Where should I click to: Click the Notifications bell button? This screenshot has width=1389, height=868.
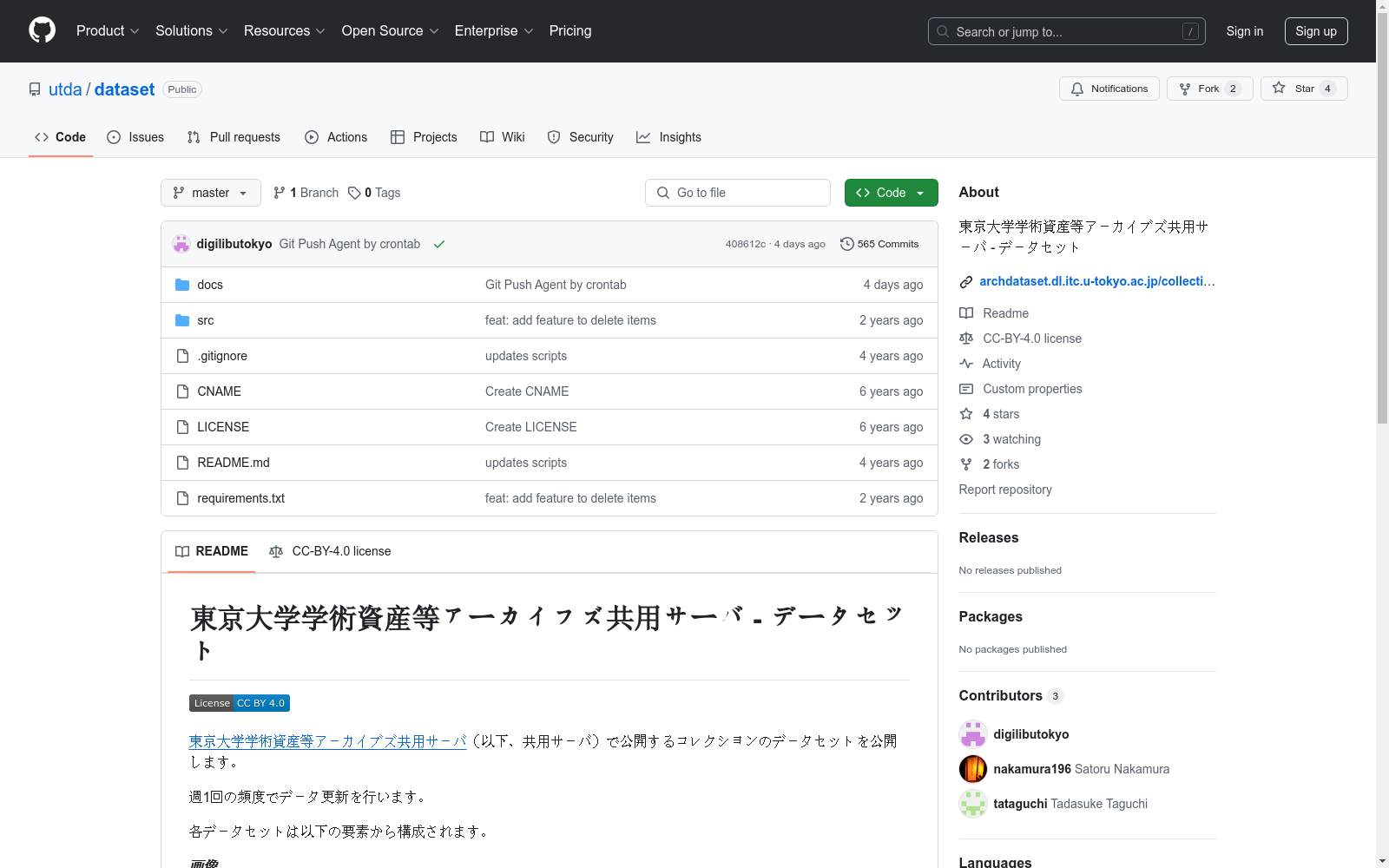[x=1109, y=89]
